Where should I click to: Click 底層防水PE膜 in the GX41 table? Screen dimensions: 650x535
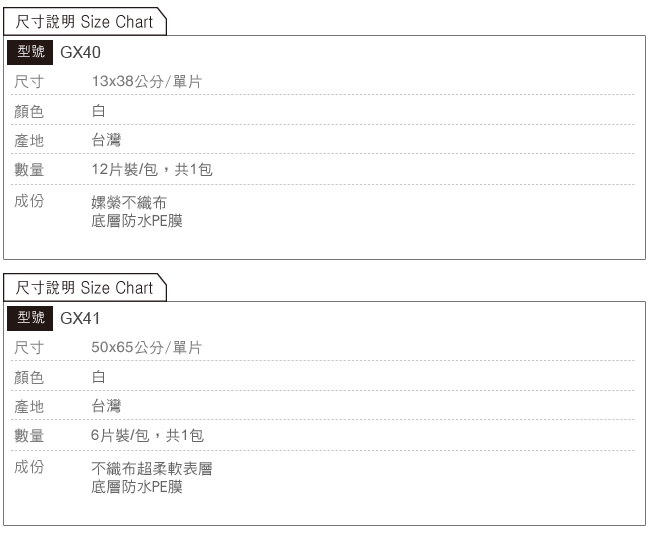coord(137,487)
